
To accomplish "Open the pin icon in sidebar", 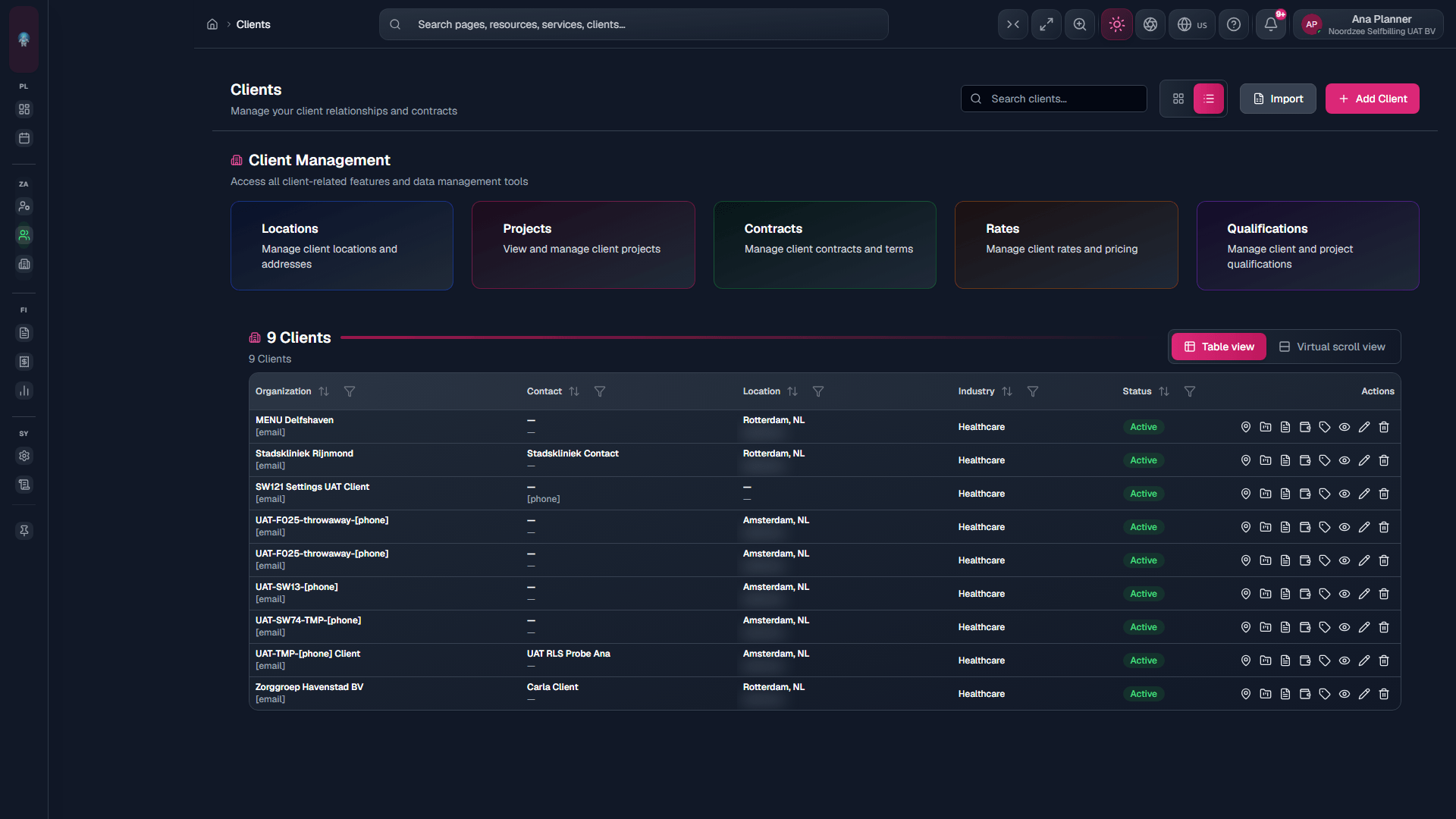I will [x=24, y=531].
